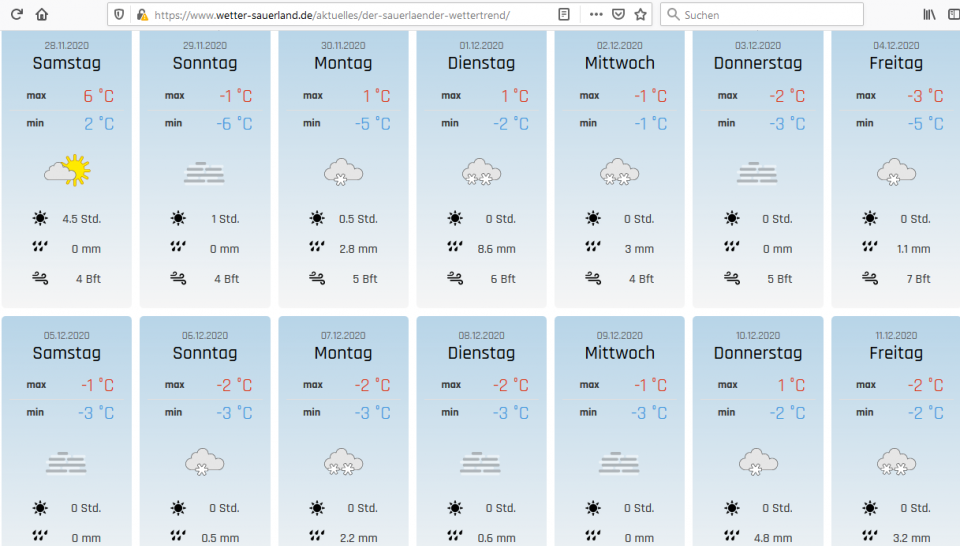Click the wetter-sauerland.de address bar URL

[x=330, y=15]
